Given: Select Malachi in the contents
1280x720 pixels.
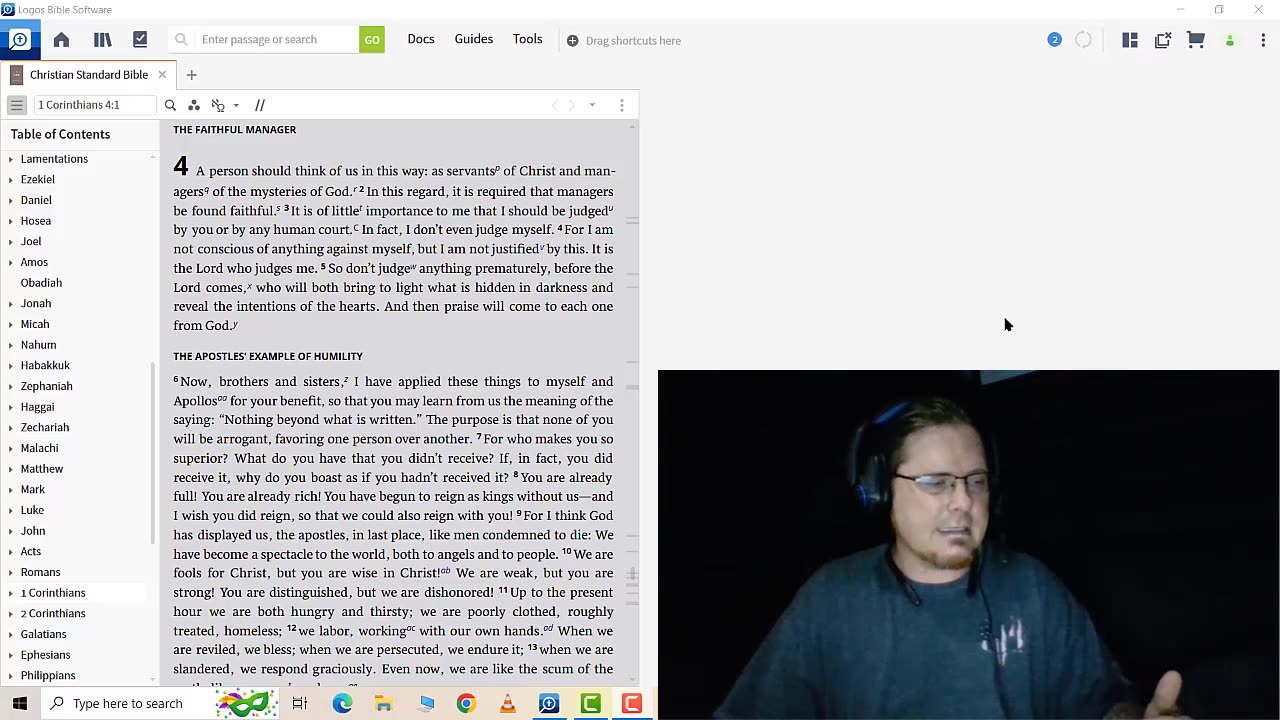Looking at the screenshot, I should 39,448.
